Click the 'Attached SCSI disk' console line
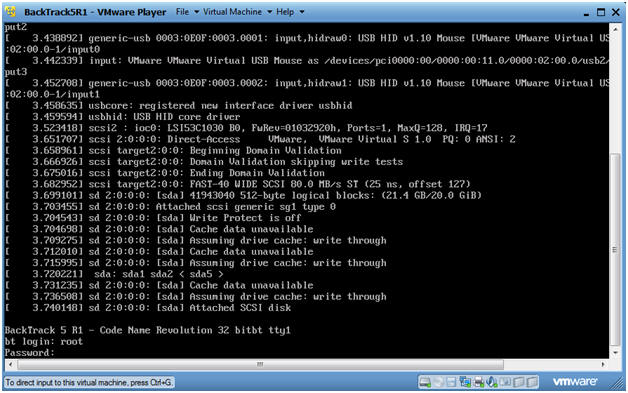Screen dimensions: 628x393 point(148,308)
